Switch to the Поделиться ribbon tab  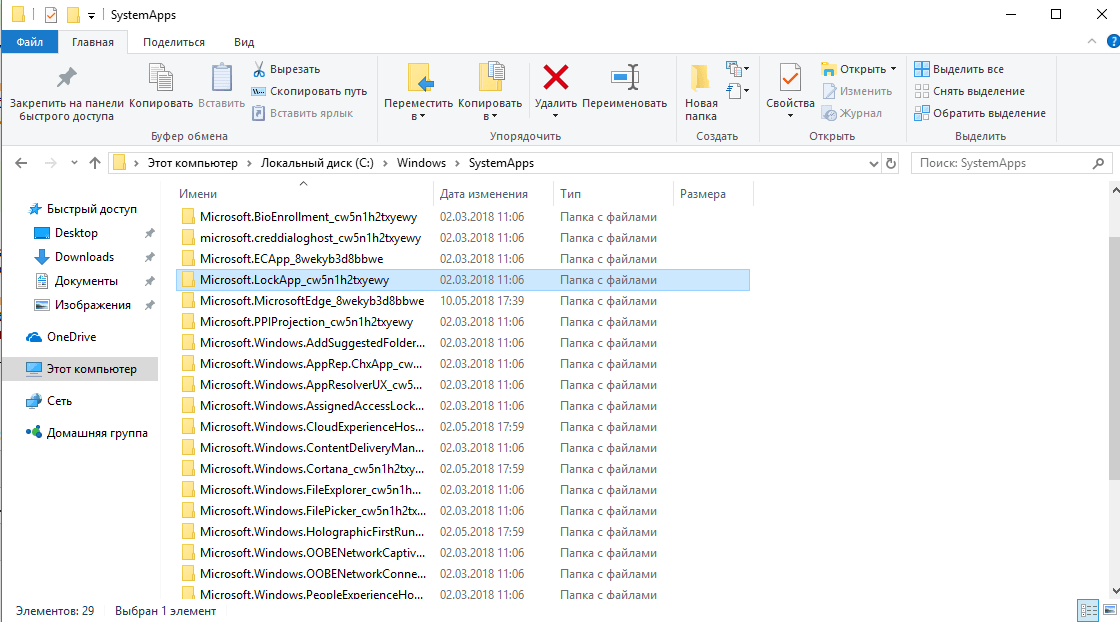(174, 42)
